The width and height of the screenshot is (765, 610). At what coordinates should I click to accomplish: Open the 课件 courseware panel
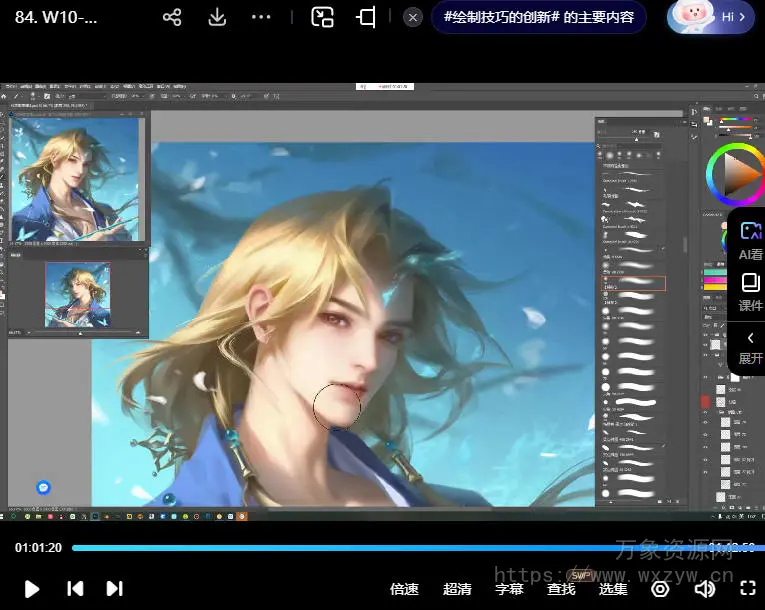click(750, 291)
